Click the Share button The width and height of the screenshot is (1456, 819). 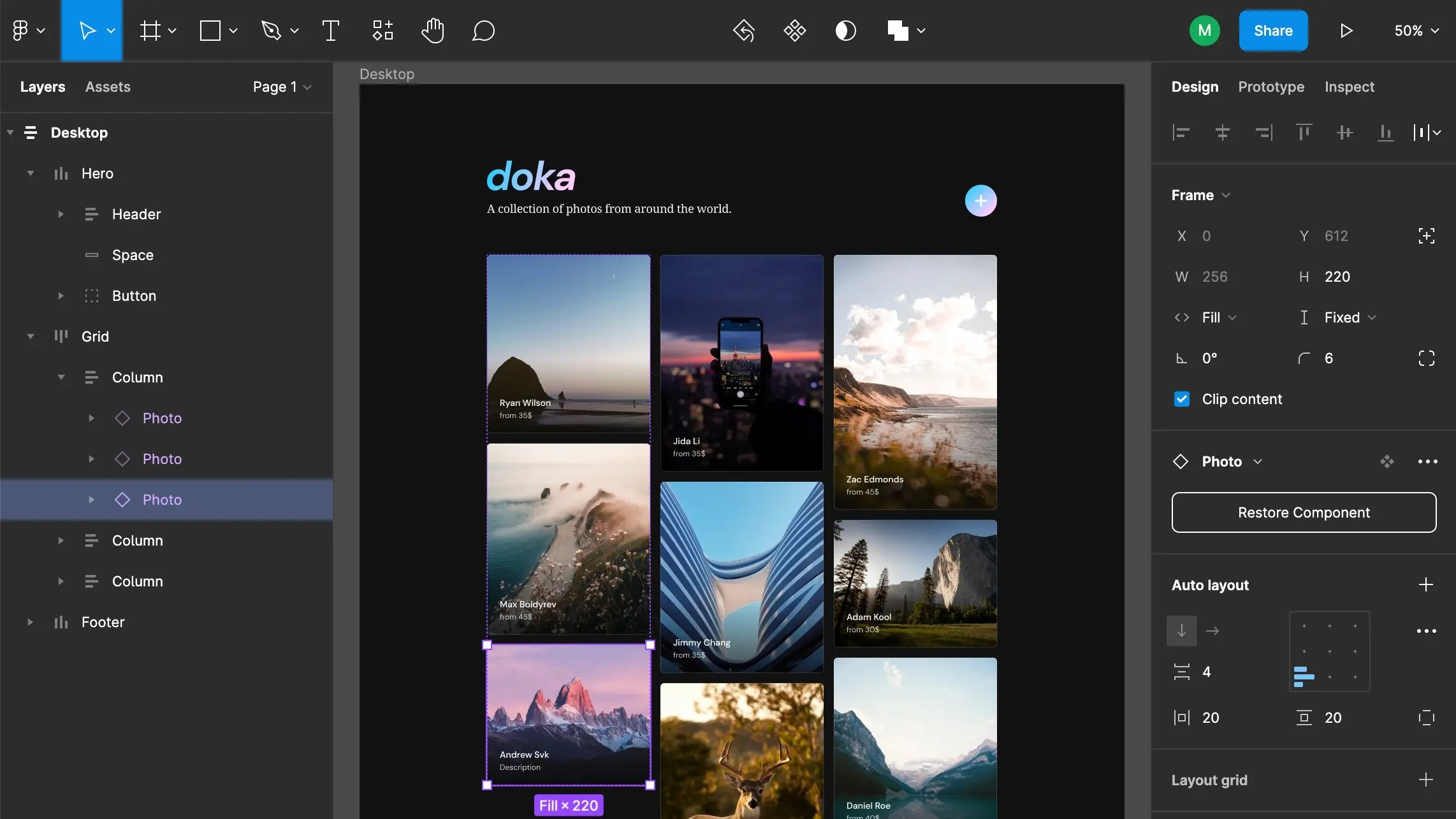(1272, 30)
